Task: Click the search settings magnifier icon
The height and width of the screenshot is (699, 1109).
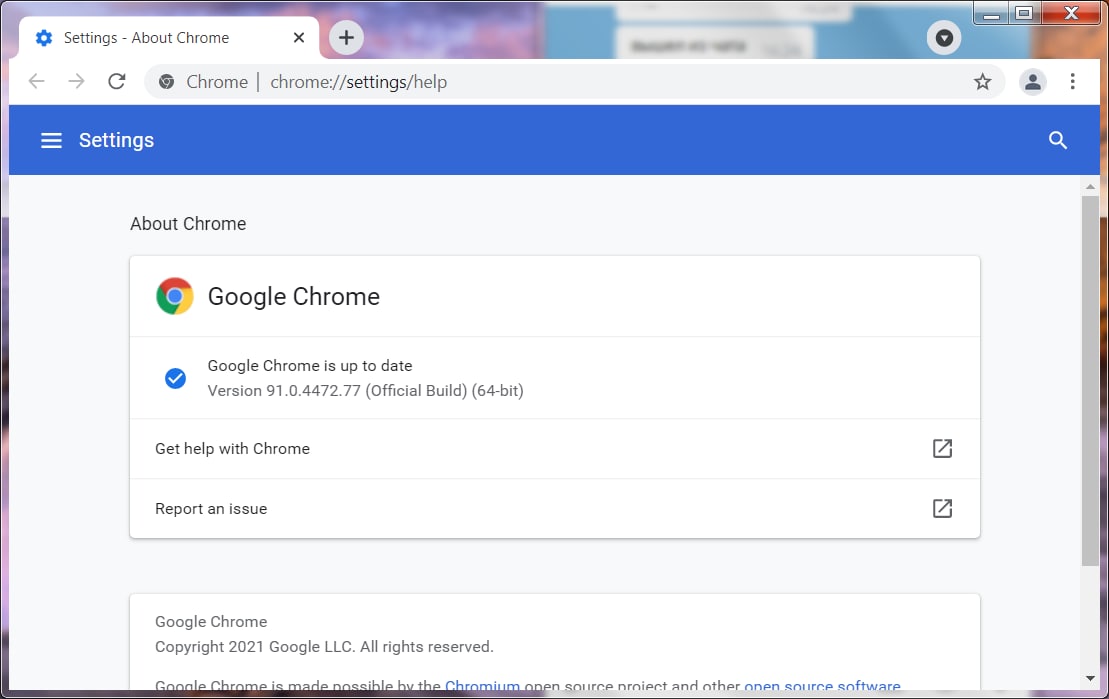Action: pos(1057,140)
